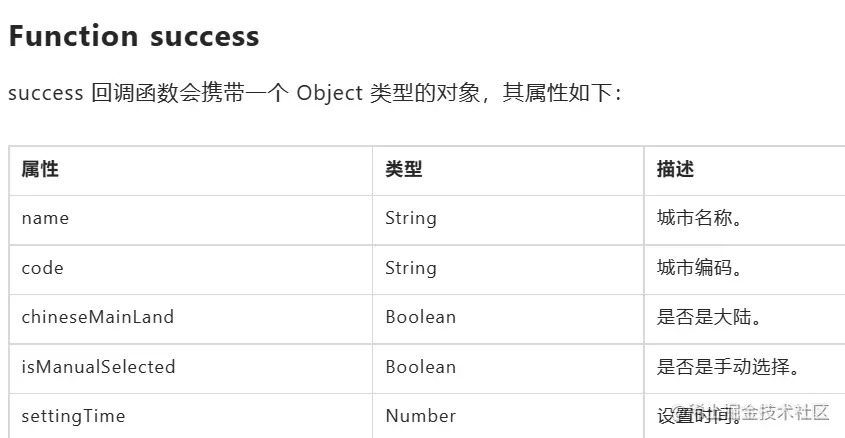The height and width of the screenshot is (438, 845).
Task: Select the chineseMainLand property cell
Action: [97, 317]
